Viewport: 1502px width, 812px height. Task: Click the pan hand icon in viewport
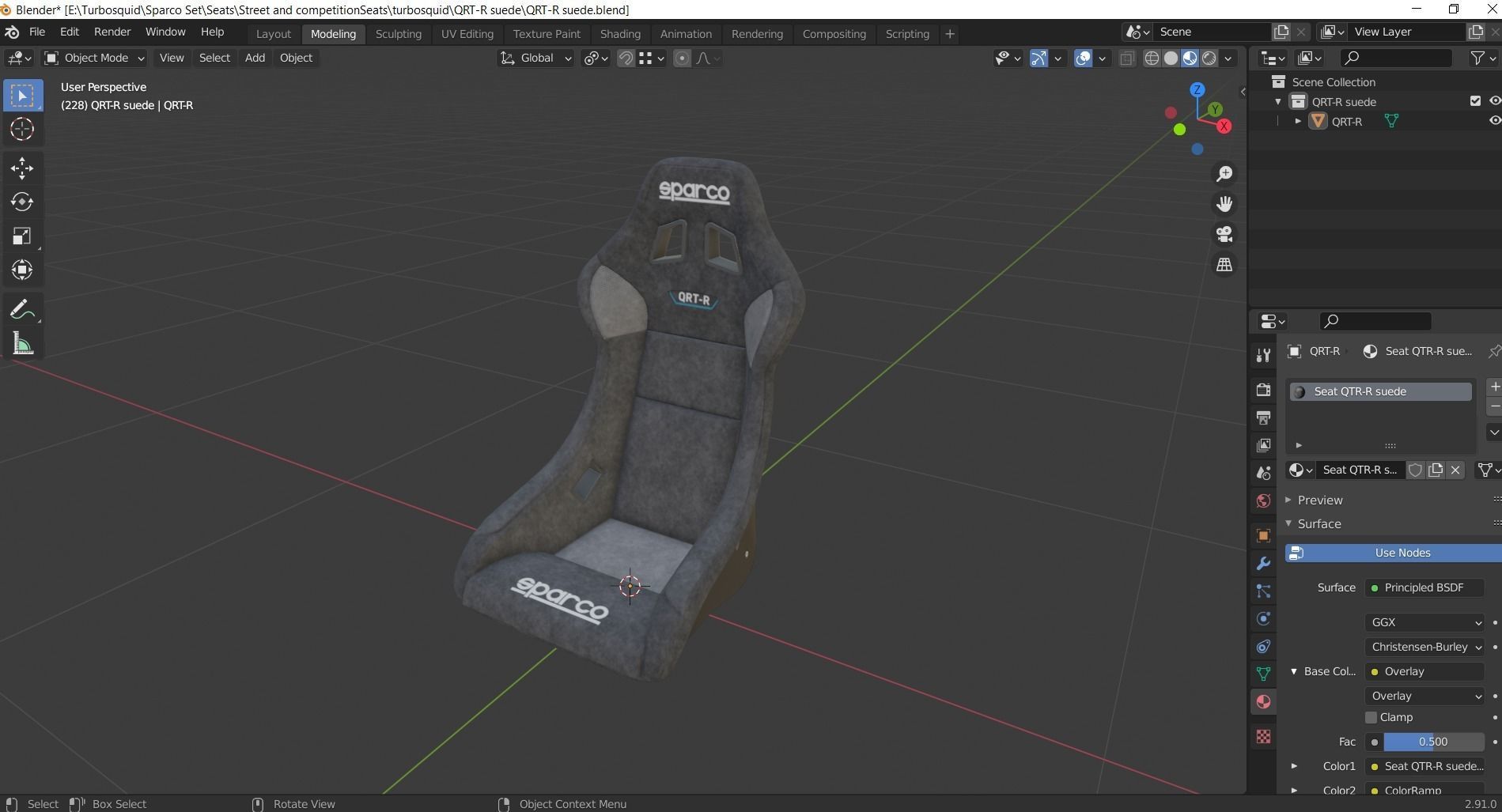(x=1224, y=204)
